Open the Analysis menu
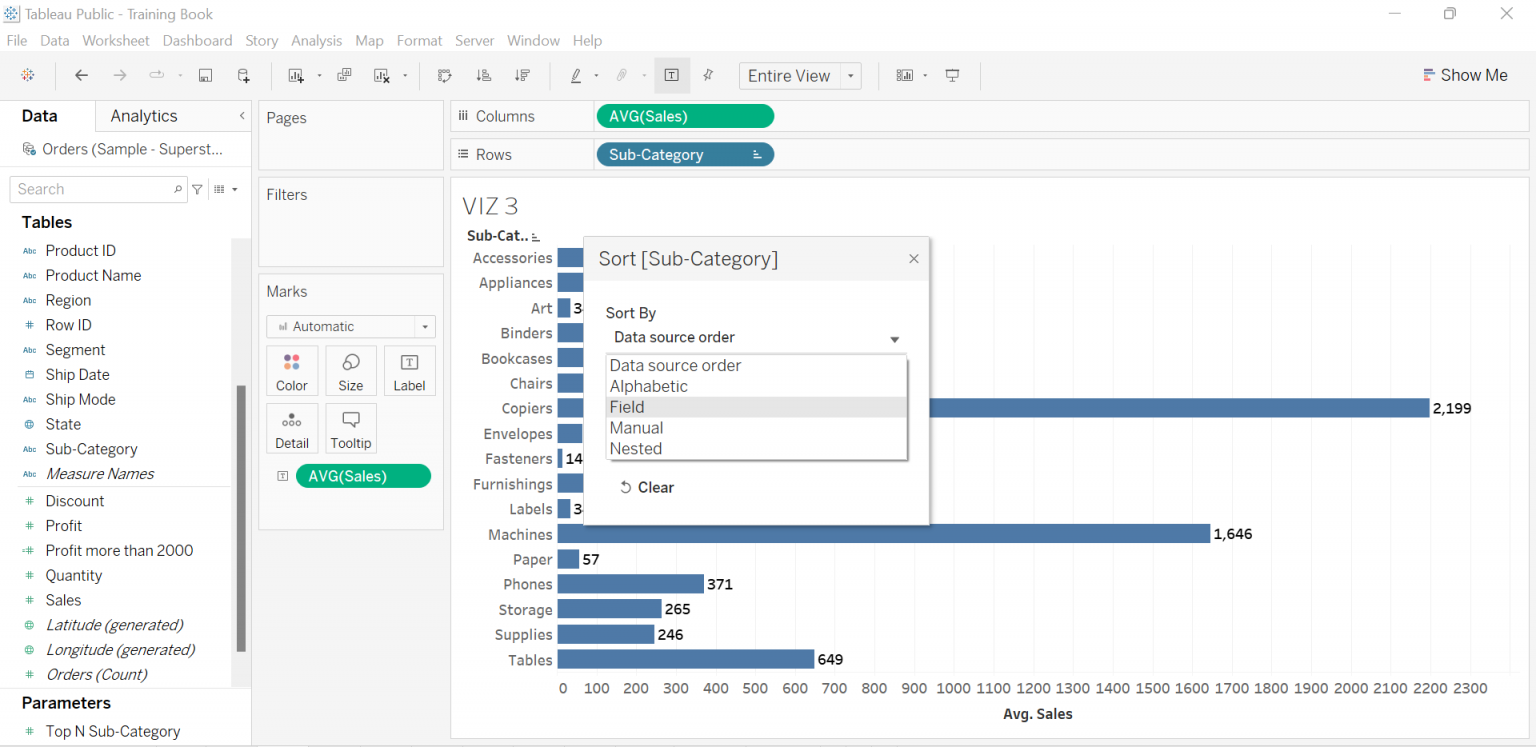 317,40
